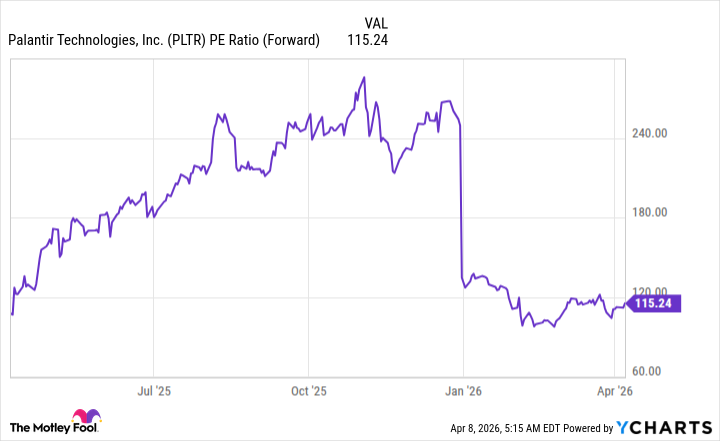Click the chart line's starting point at left
The height and width of the screenshot is (441, 720).
pyautogui.click(x=11, y=314)
